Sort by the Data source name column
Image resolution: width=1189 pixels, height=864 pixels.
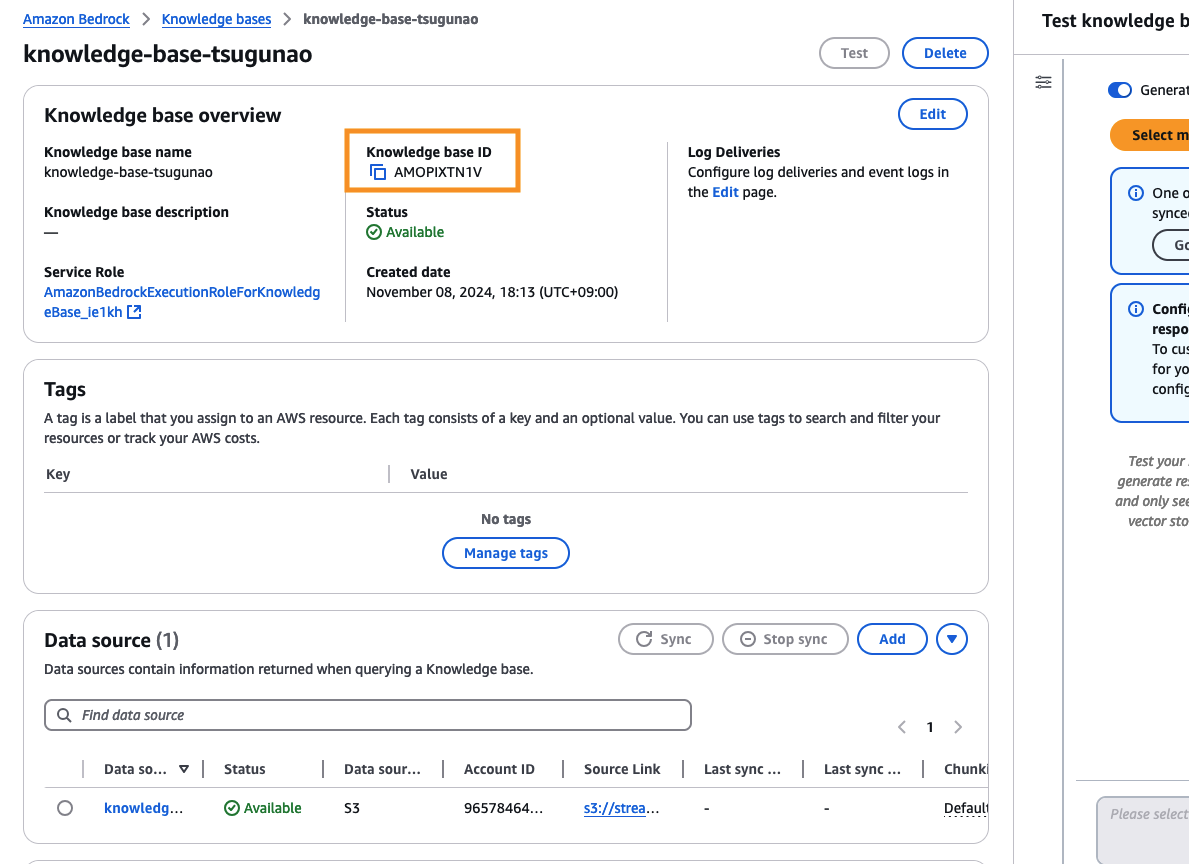[x=184, y=769]
